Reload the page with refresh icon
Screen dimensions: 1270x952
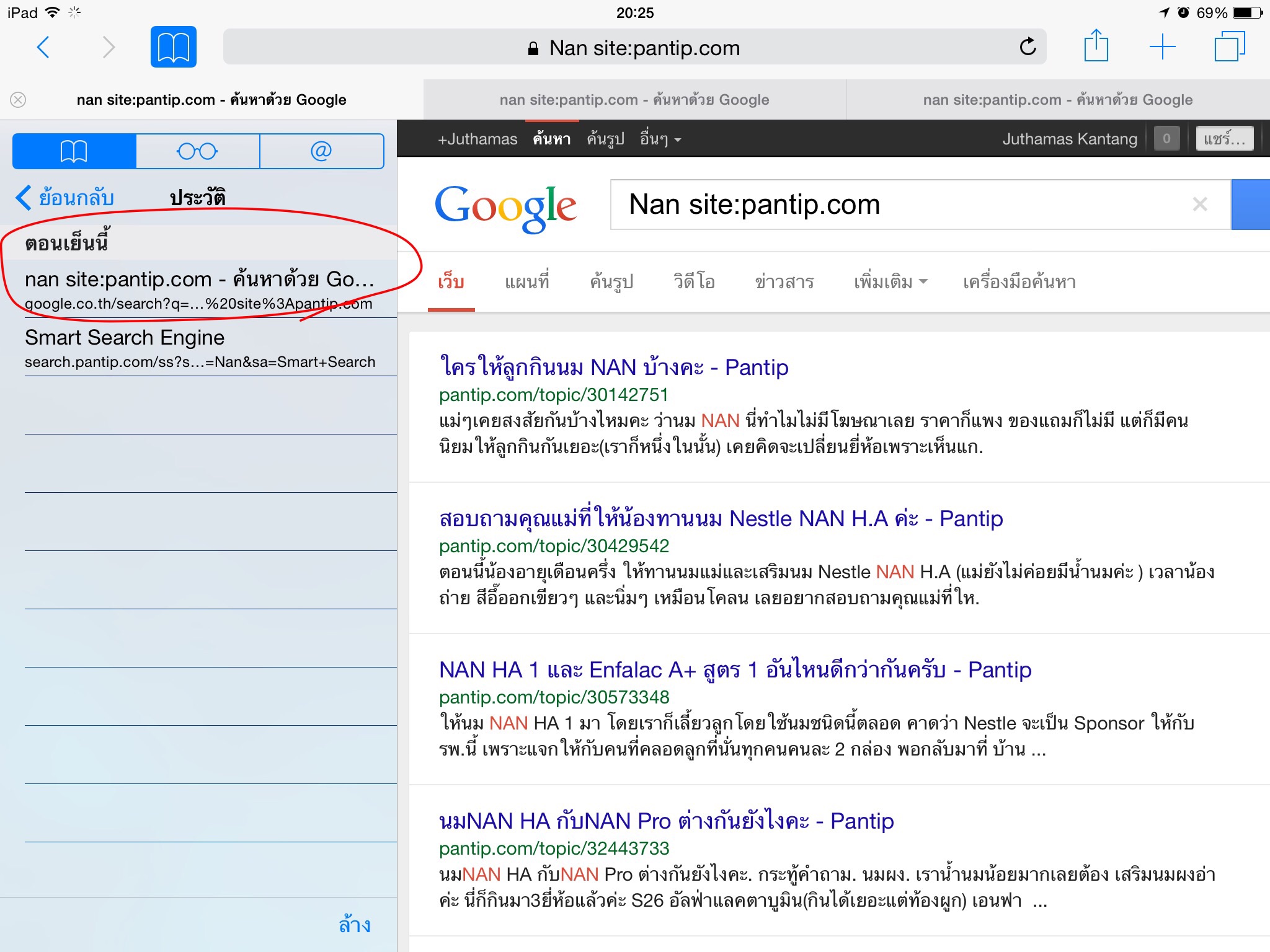pos(1028,46)
